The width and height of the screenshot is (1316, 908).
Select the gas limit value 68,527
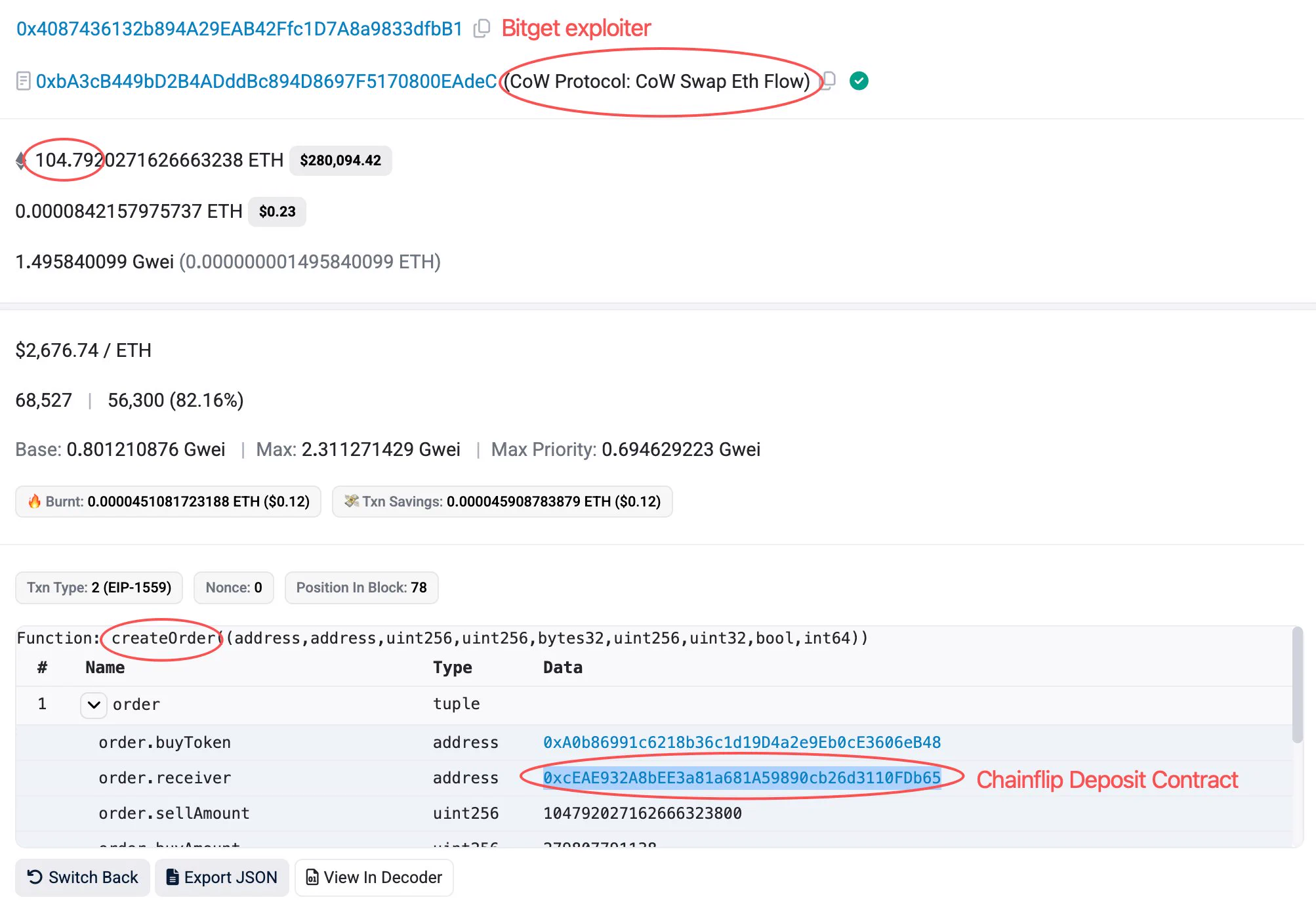(x=43, y=400)
